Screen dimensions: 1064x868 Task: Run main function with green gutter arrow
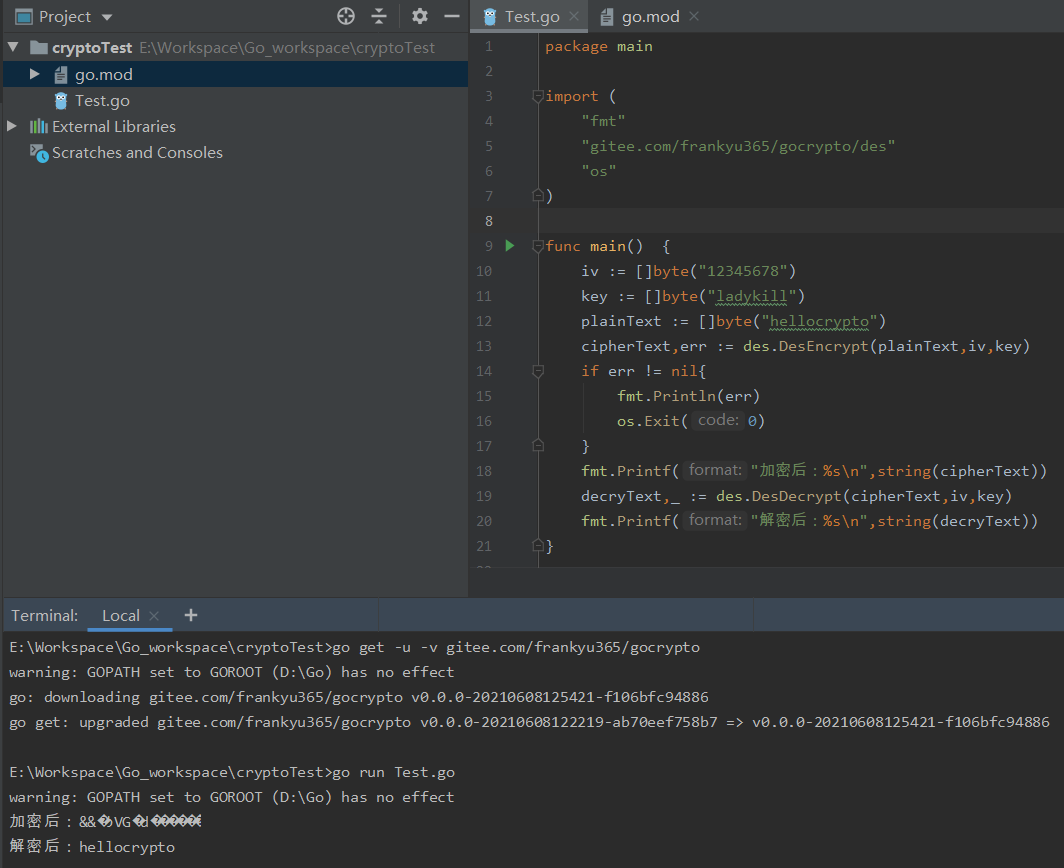(510, 246)
